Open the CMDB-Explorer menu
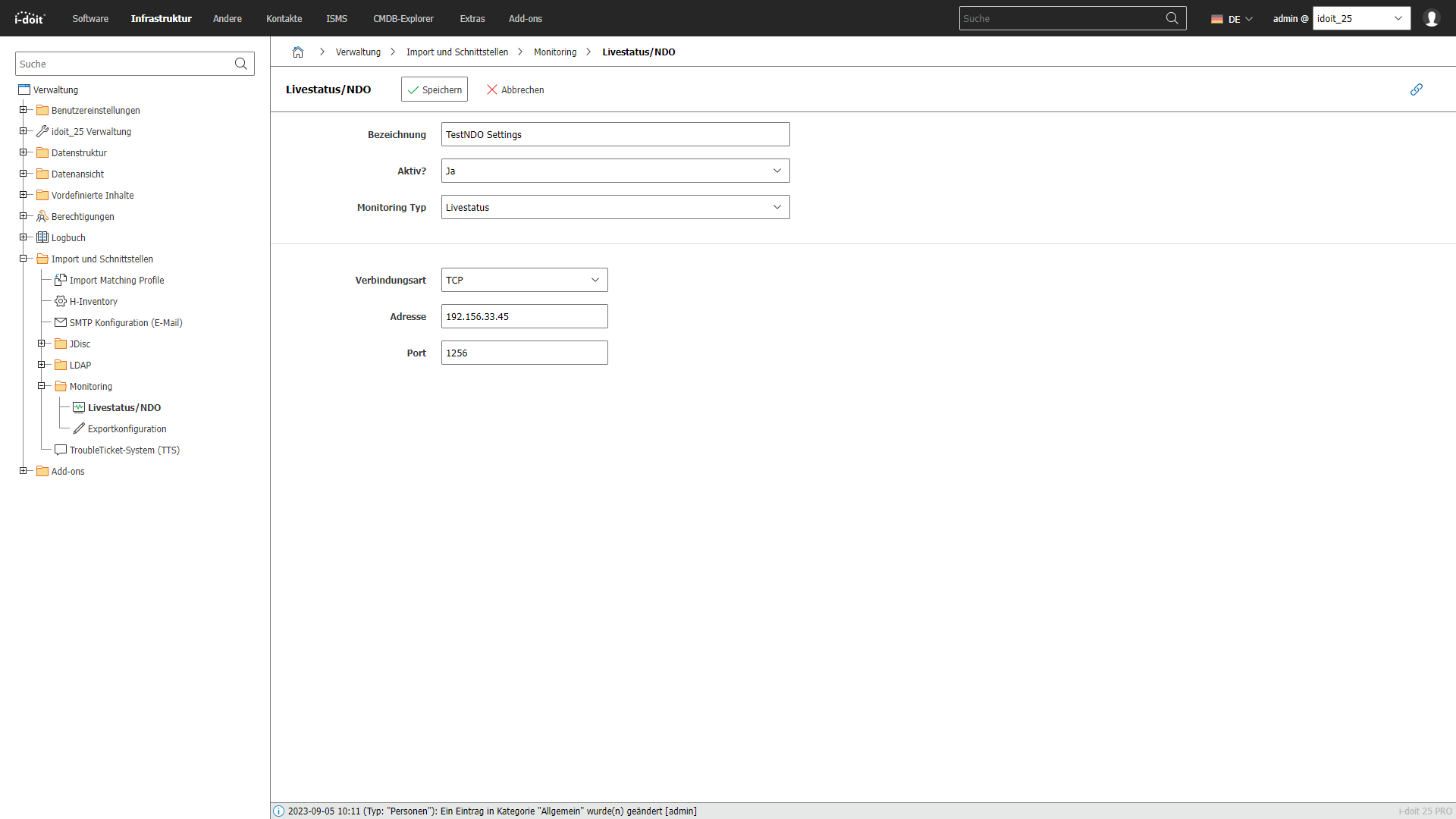 pos(403,18)
